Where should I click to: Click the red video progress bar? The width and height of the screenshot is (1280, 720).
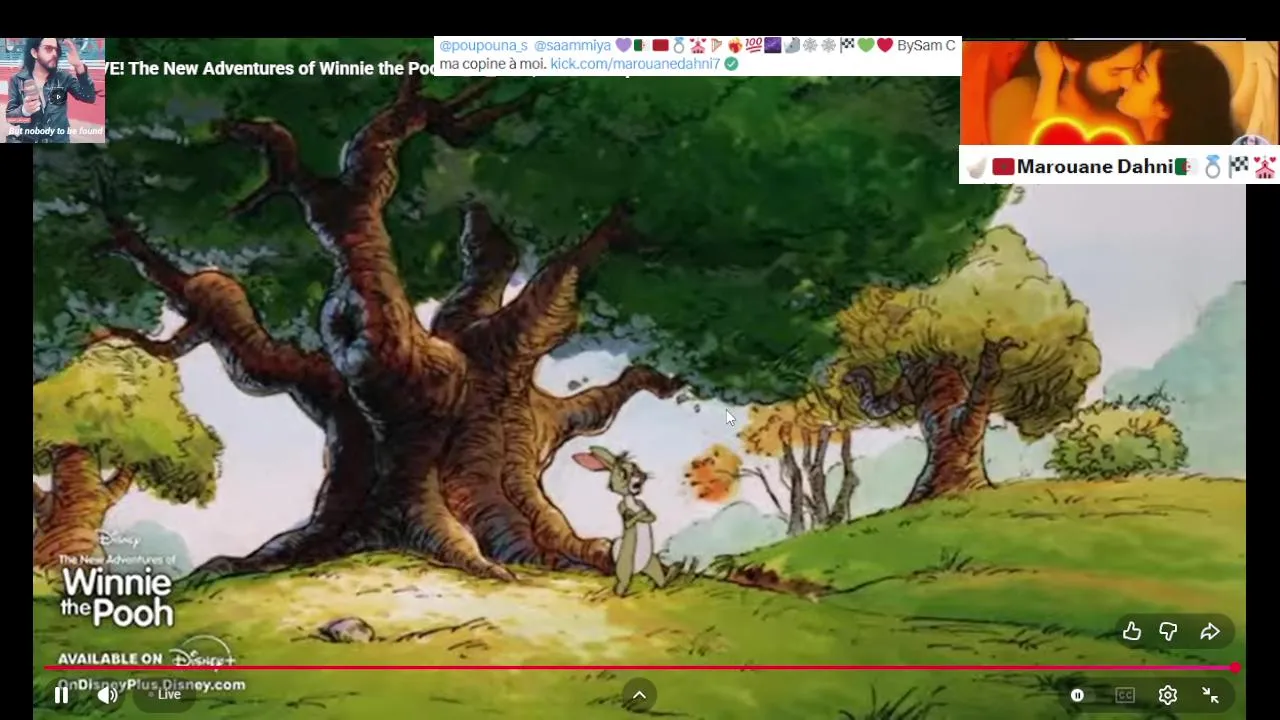pyautogui.click(x=640, y=667)
